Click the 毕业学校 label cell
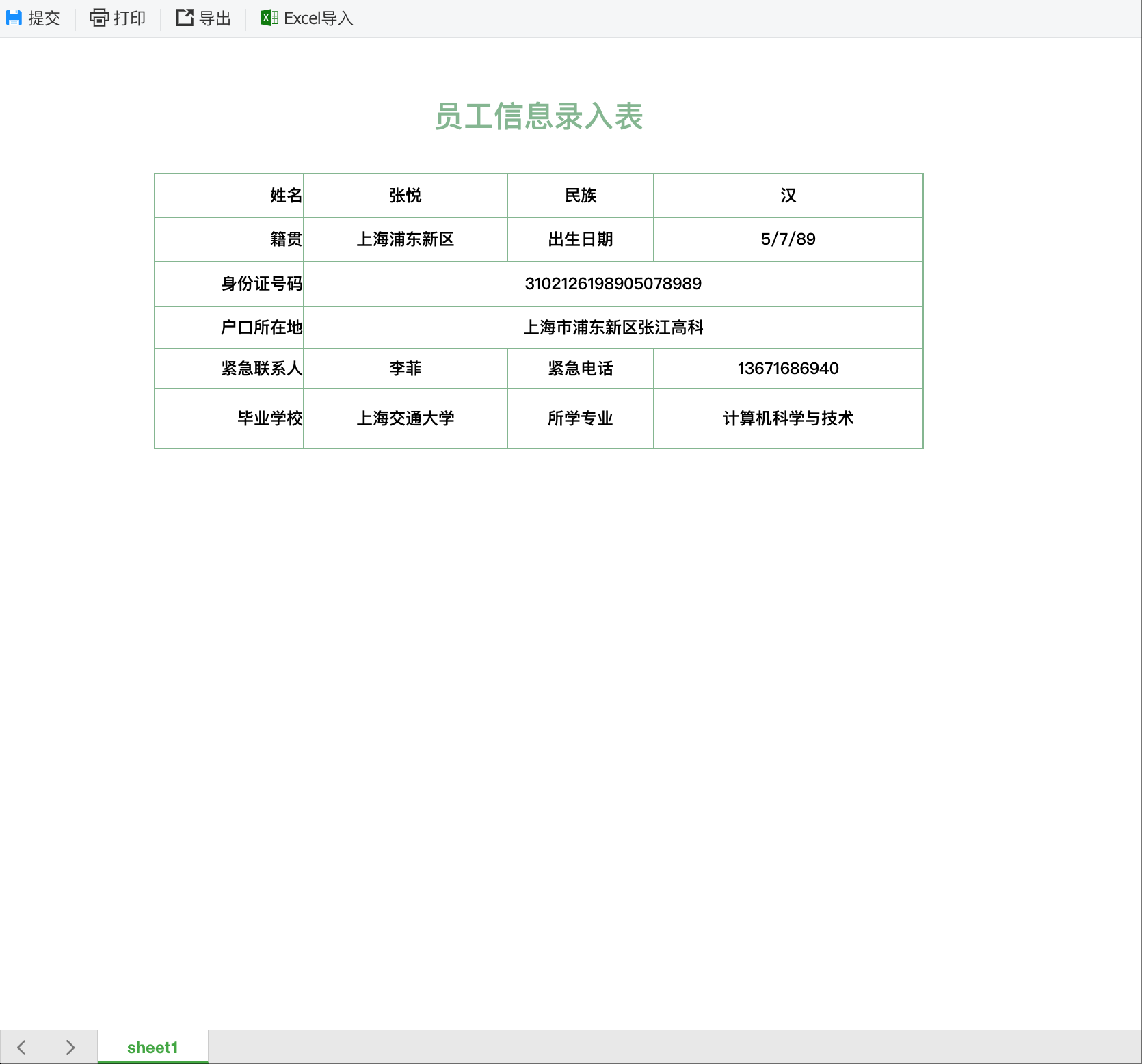Image resolution: width=1142 pixels, height=1064 pixels. point(229,418)
